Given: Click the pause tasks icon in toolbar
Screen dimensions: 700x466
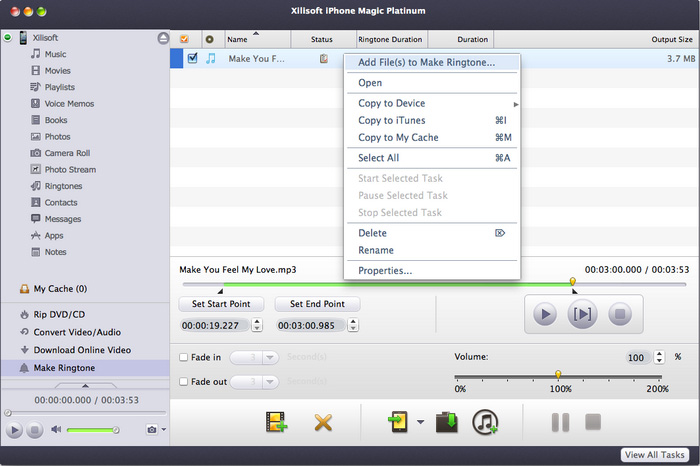Looking at the screenshot, I should point(560,422).
